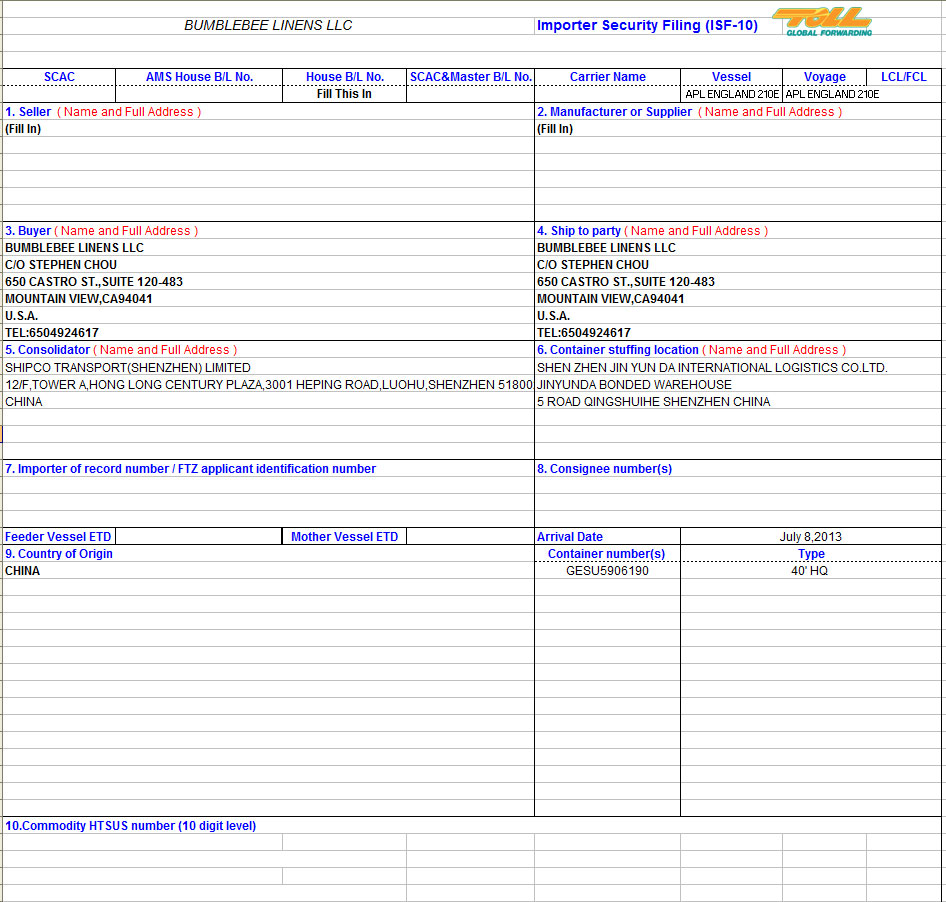This screenshot has width=946, height=902.
Task: Click '6. Container stuffing location' heading
Action: coord(691,349)
